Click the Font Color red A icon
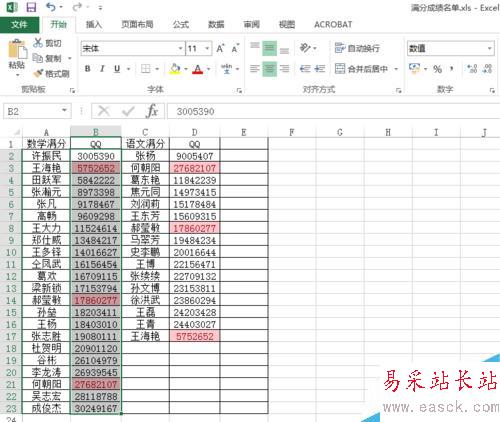This screenshot has height=422, width=500. (198, 69)
